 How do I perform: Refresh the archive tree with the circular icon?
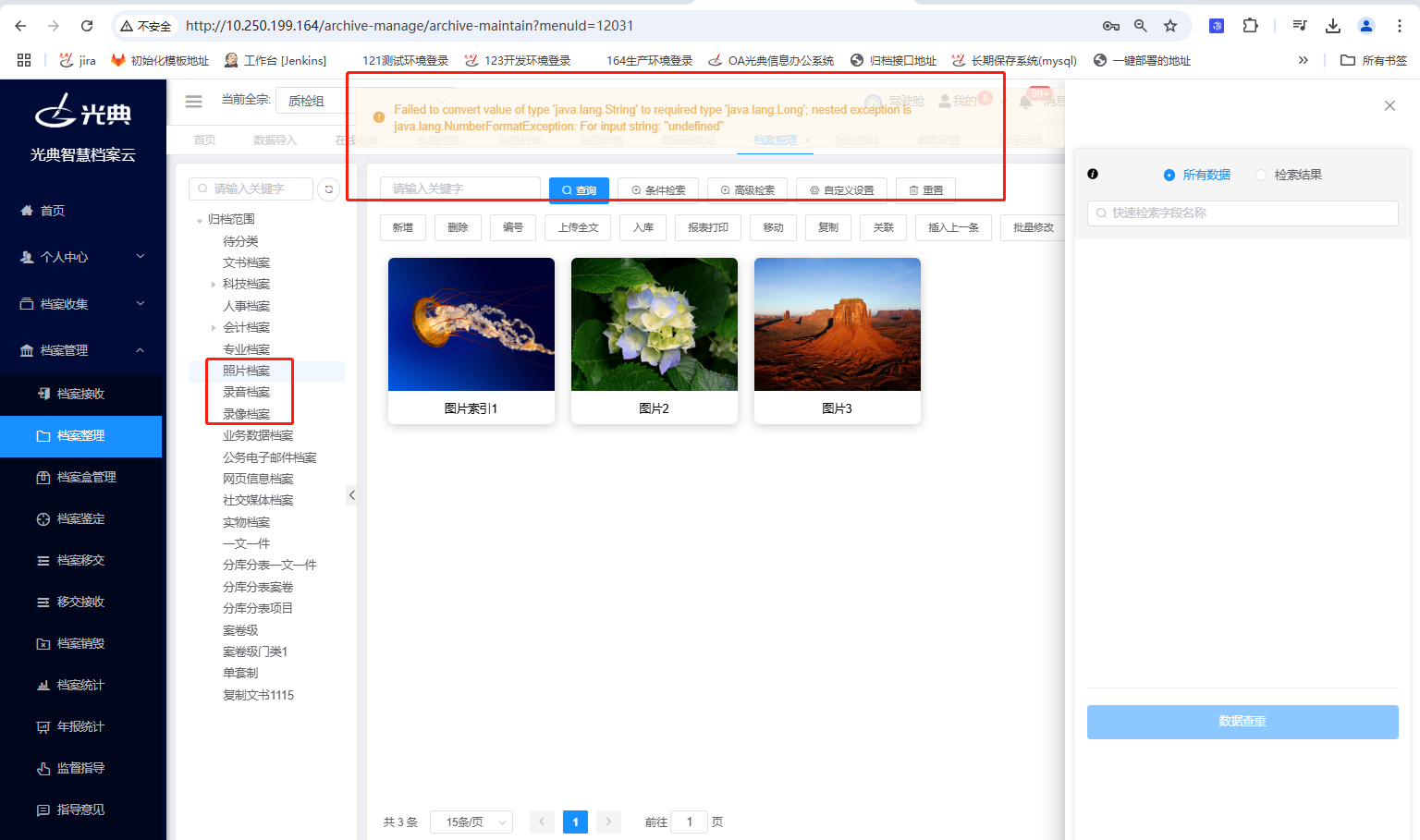328,189
